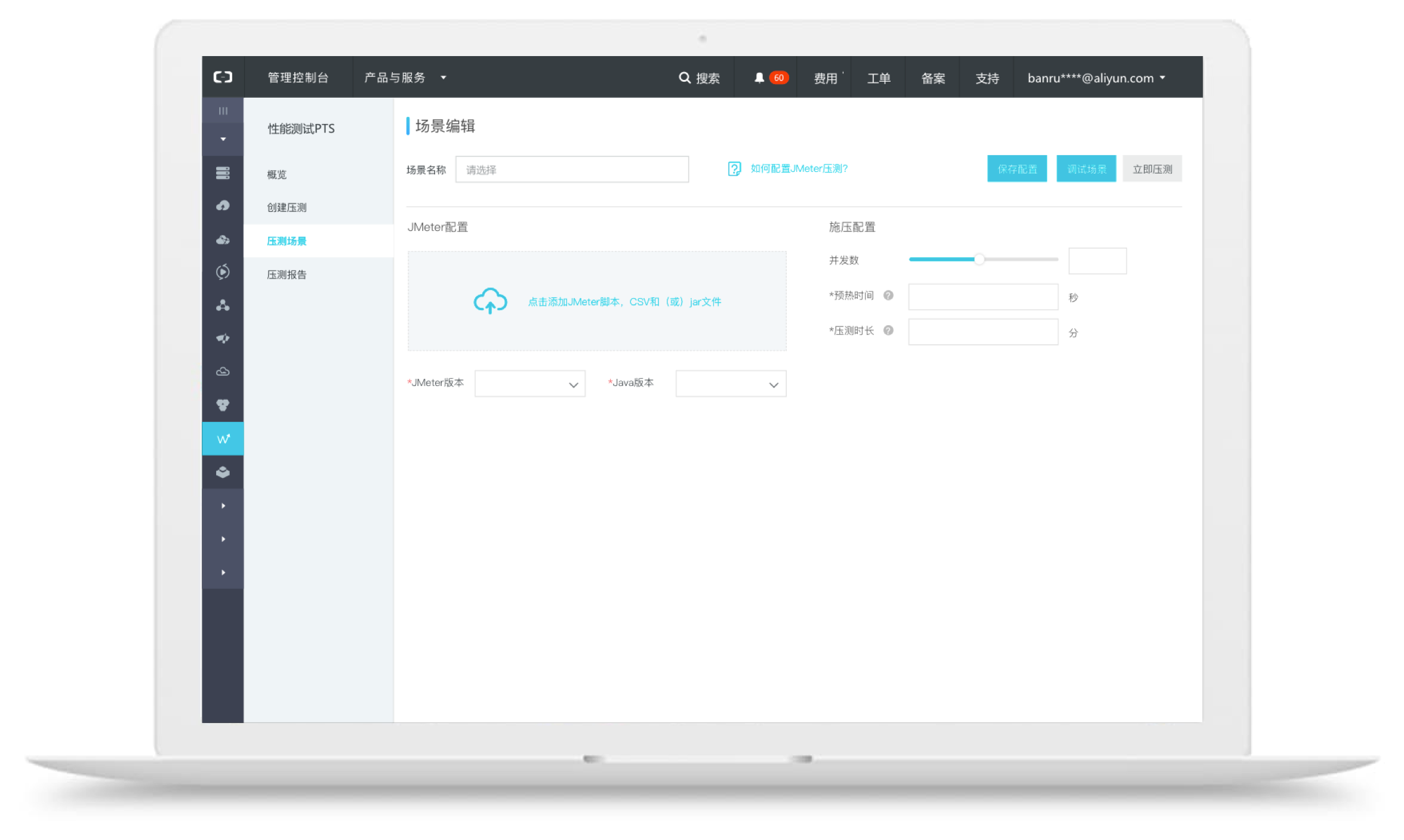The height and width of the screenshot is (840, 1404).
Task: Click help icon beside 预热时间
Action: point(888,295)
